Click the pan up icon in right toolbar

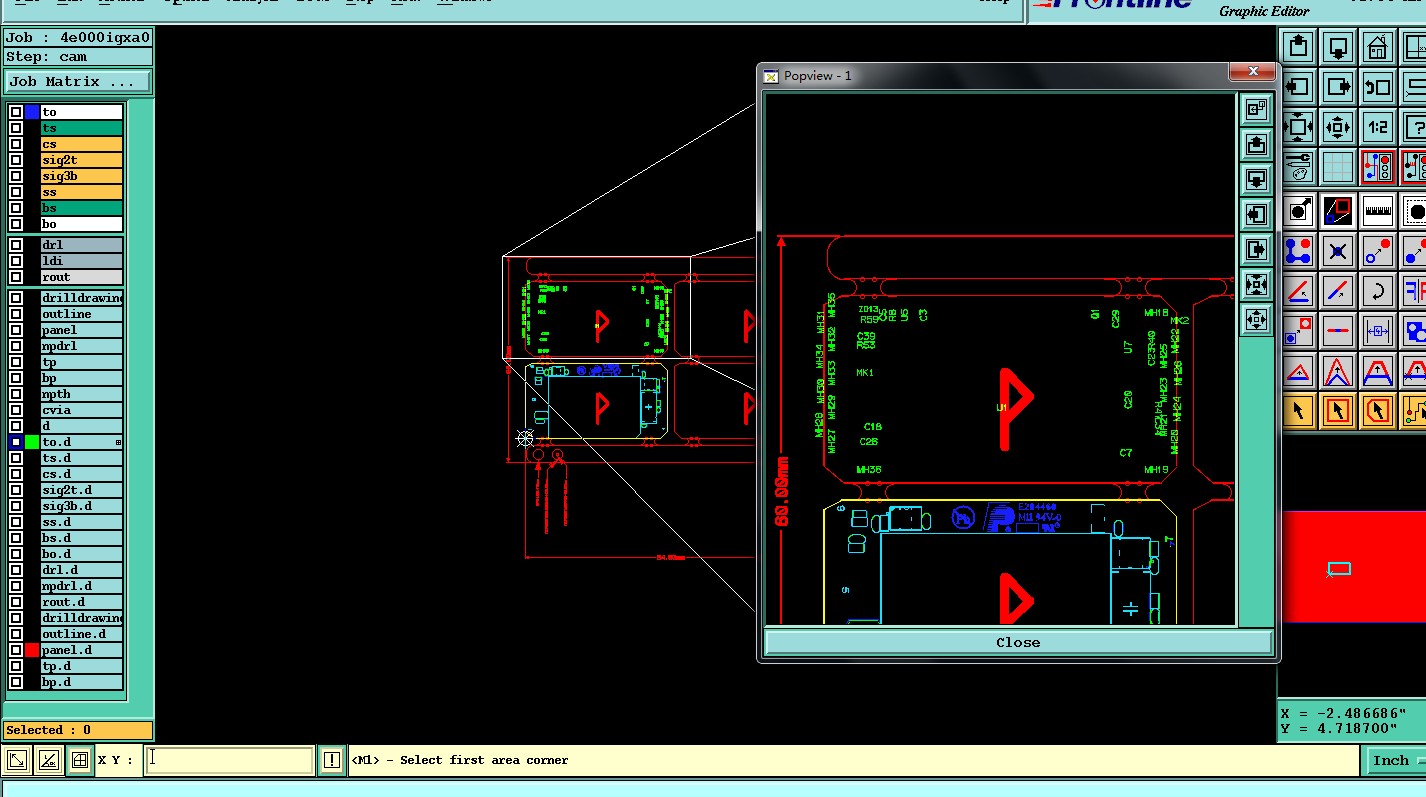[x=1298, y=46]
